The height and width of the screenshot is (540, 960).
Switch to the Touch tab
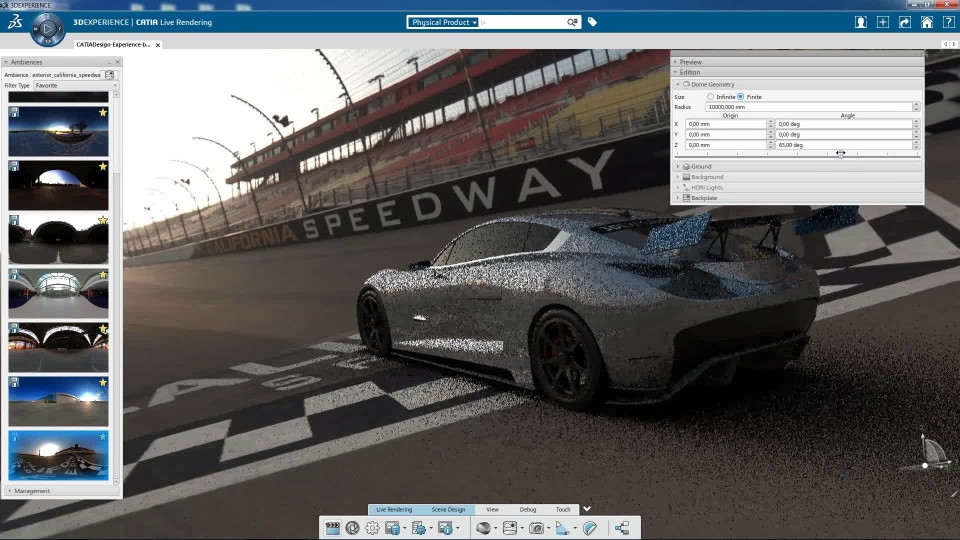point(563,509)
